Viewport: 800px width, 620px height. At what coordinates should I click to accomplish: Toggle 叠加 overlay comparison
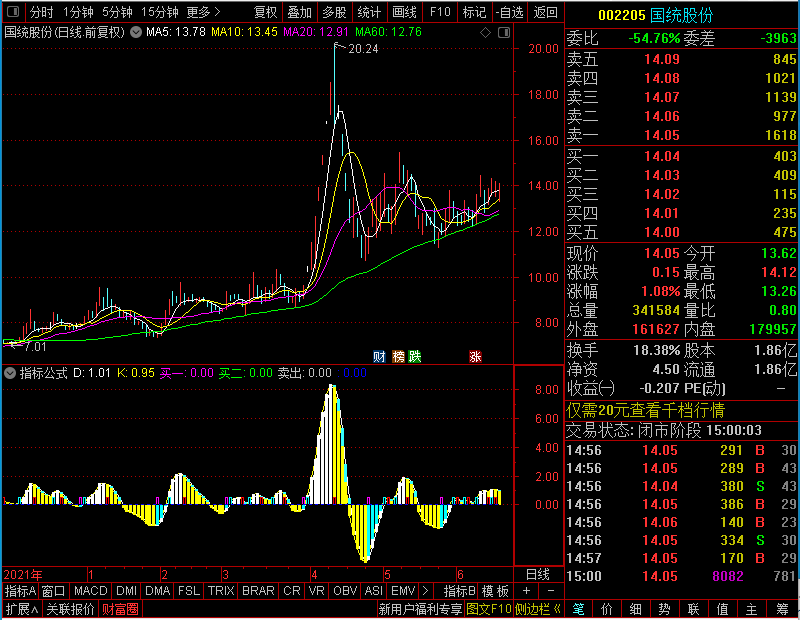(299, 12)
